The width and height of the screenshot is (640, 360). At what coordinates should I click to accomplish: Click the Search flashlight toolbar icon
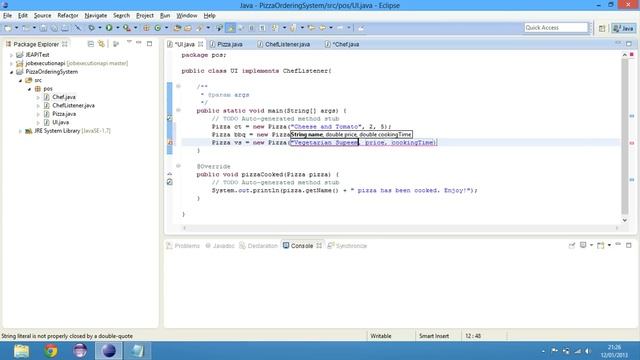point(199,28)
